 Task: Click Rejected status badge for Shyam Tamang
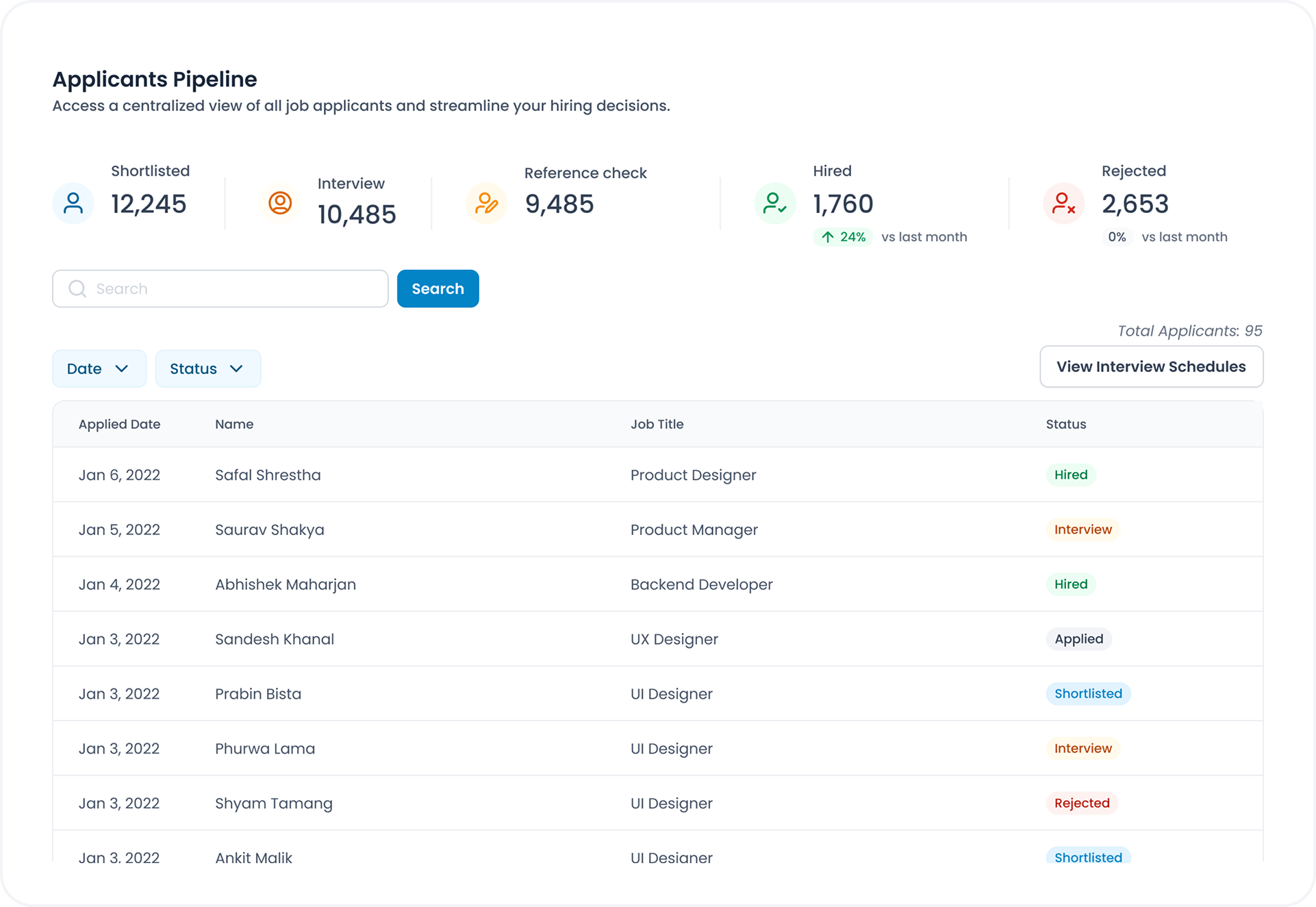pyautogui.click(x=1082, y=803)
